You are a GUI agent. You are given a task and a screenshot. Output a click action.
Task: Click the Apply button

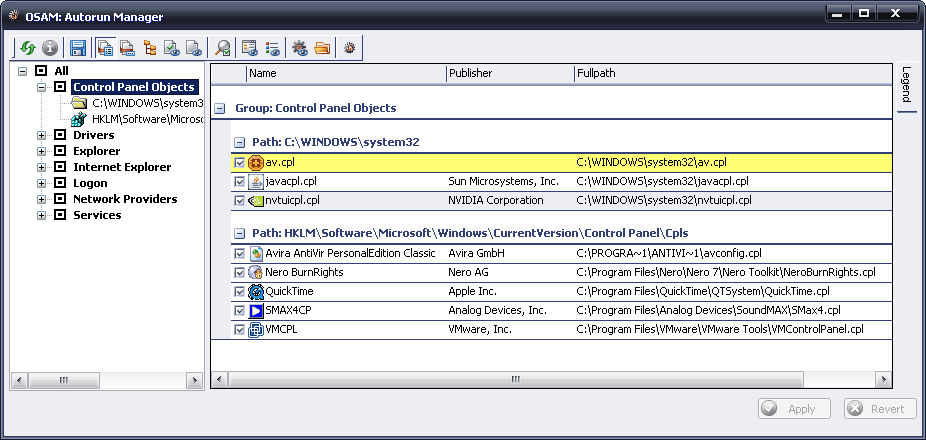794,409
